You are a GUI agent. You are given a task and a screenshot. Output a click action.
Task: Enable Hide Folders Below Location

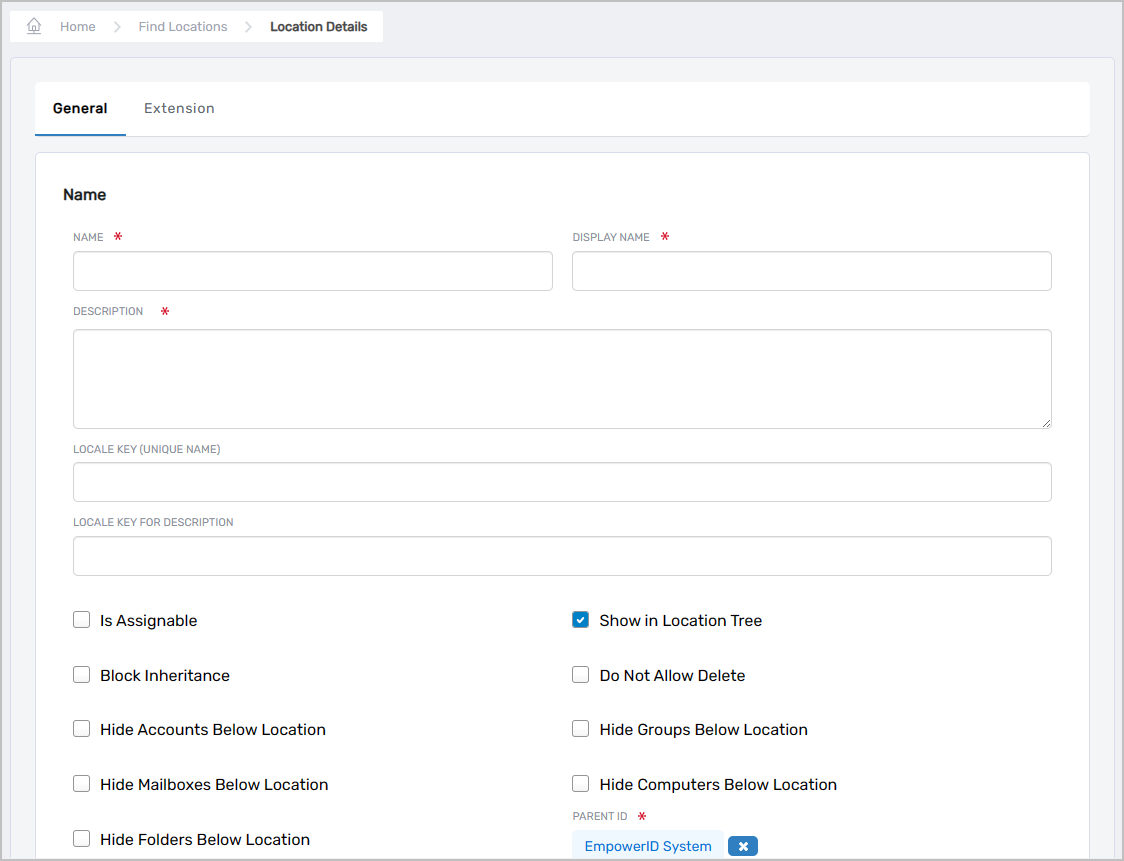[x=82, y=839]
